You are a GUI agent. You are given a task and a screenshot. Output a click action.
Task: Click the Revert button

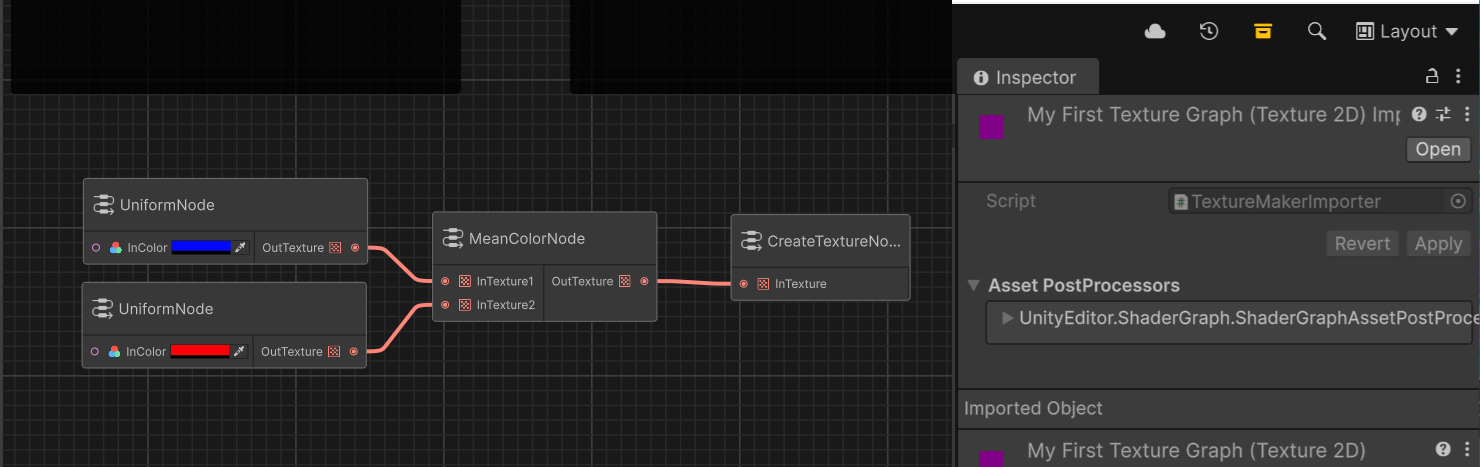(1362, 243)
